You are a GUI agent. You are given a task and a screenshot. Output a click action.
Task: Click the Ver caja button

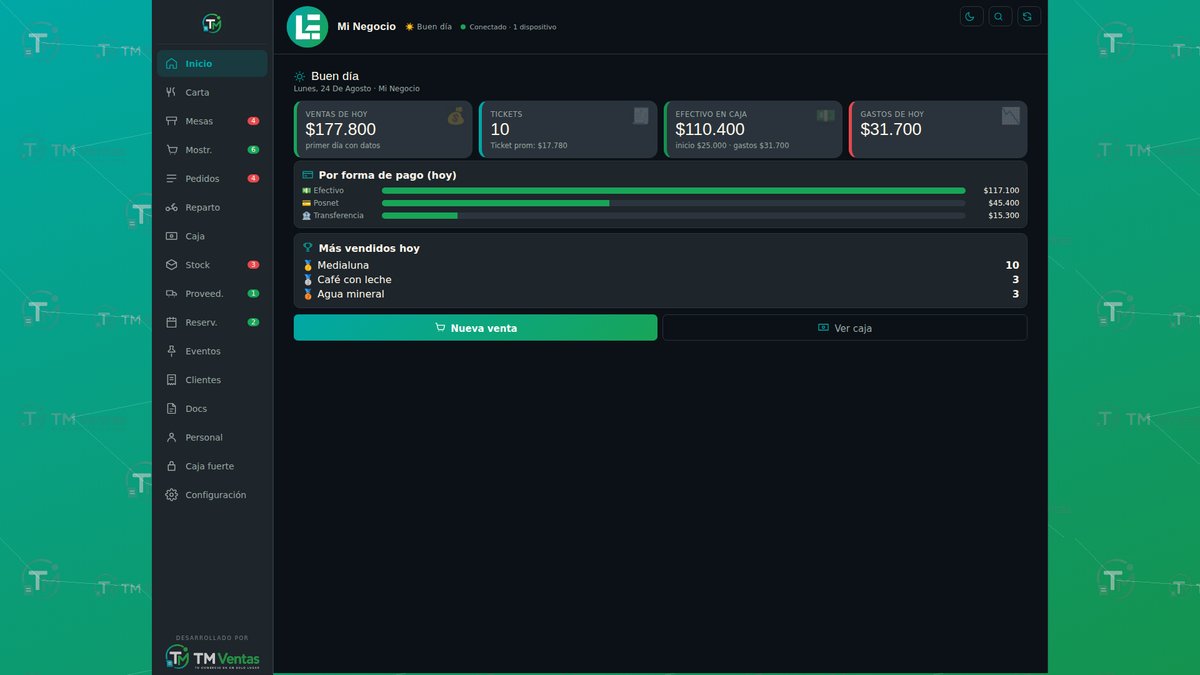pos(845,327)
